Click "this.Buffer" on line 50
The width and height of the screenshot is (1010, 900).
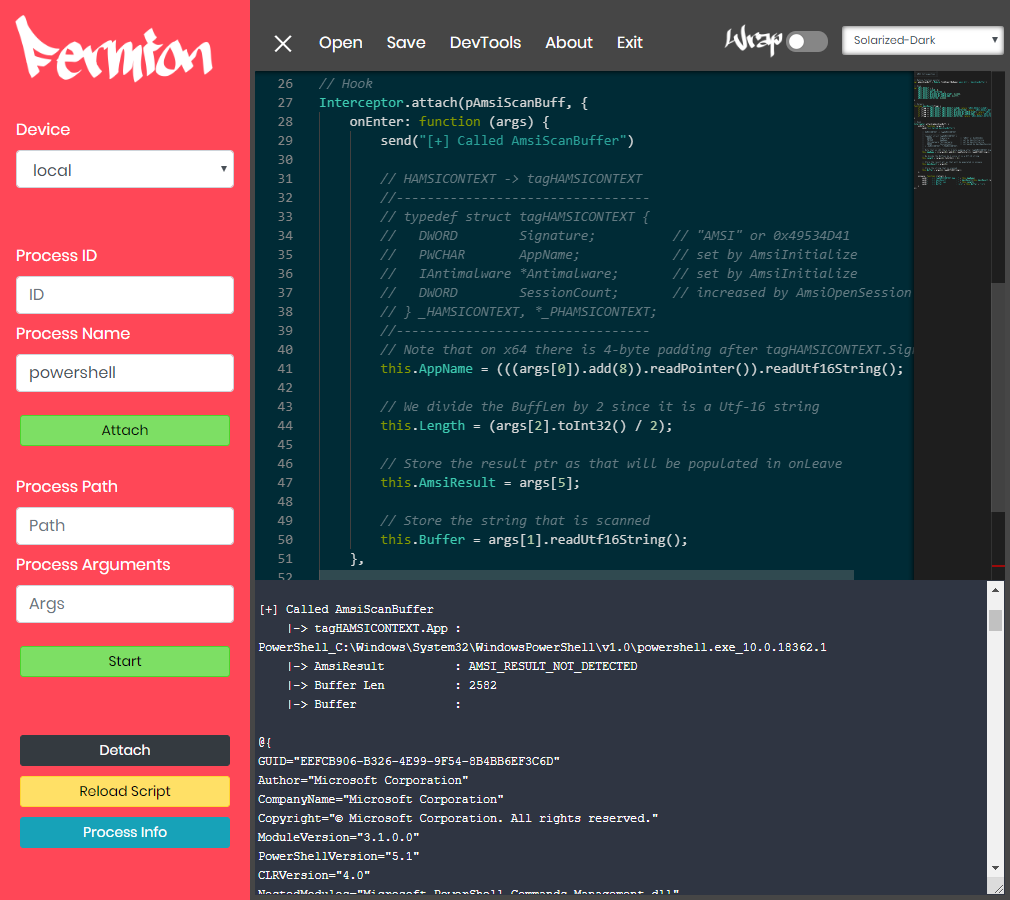click(x=423, y=540)
